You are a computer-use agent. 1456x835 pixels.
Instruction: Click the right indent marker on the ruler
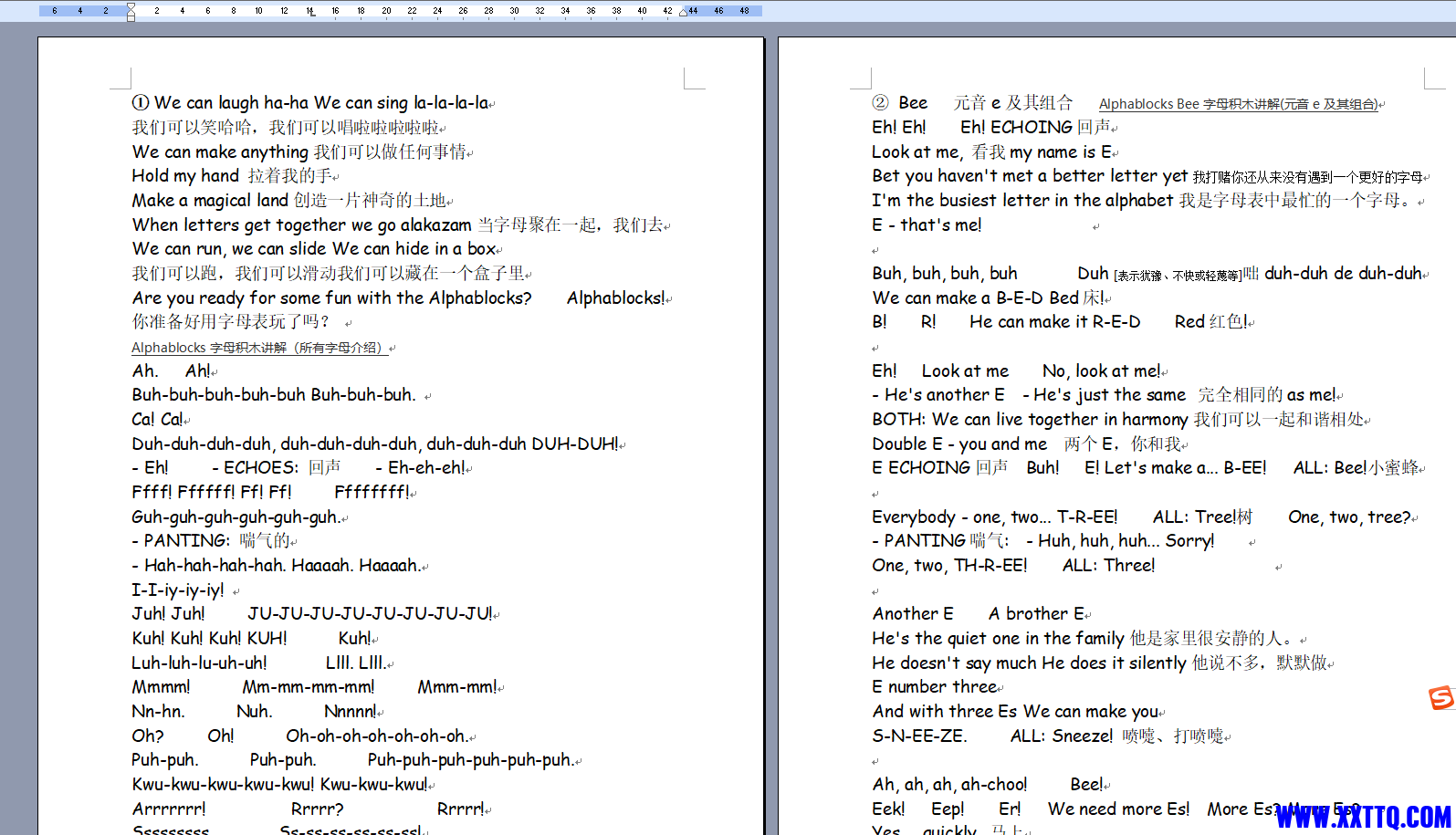coord(684,12)
